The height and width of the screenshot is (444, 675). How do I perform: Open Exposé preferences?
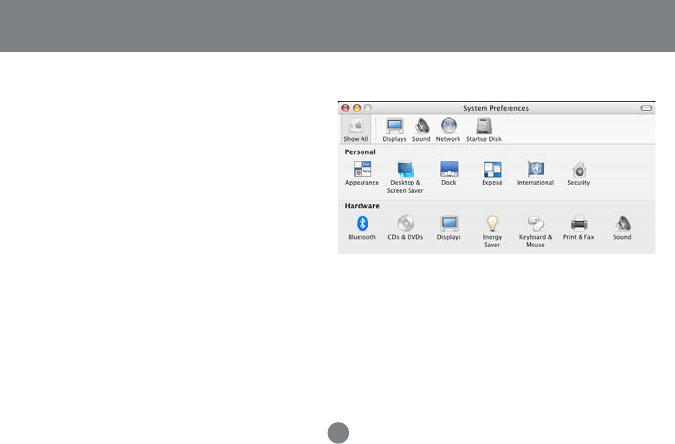coord(492,174)
